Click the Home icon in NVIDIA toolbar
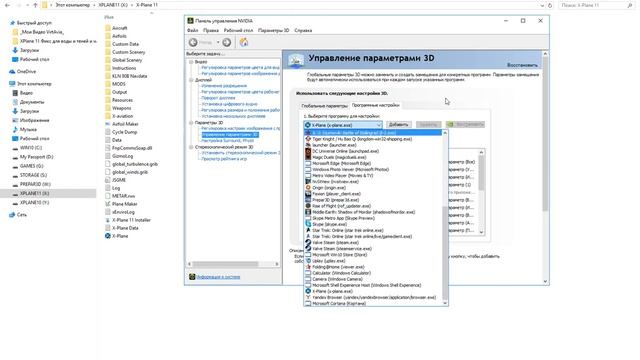 click(x=244, y=42)
